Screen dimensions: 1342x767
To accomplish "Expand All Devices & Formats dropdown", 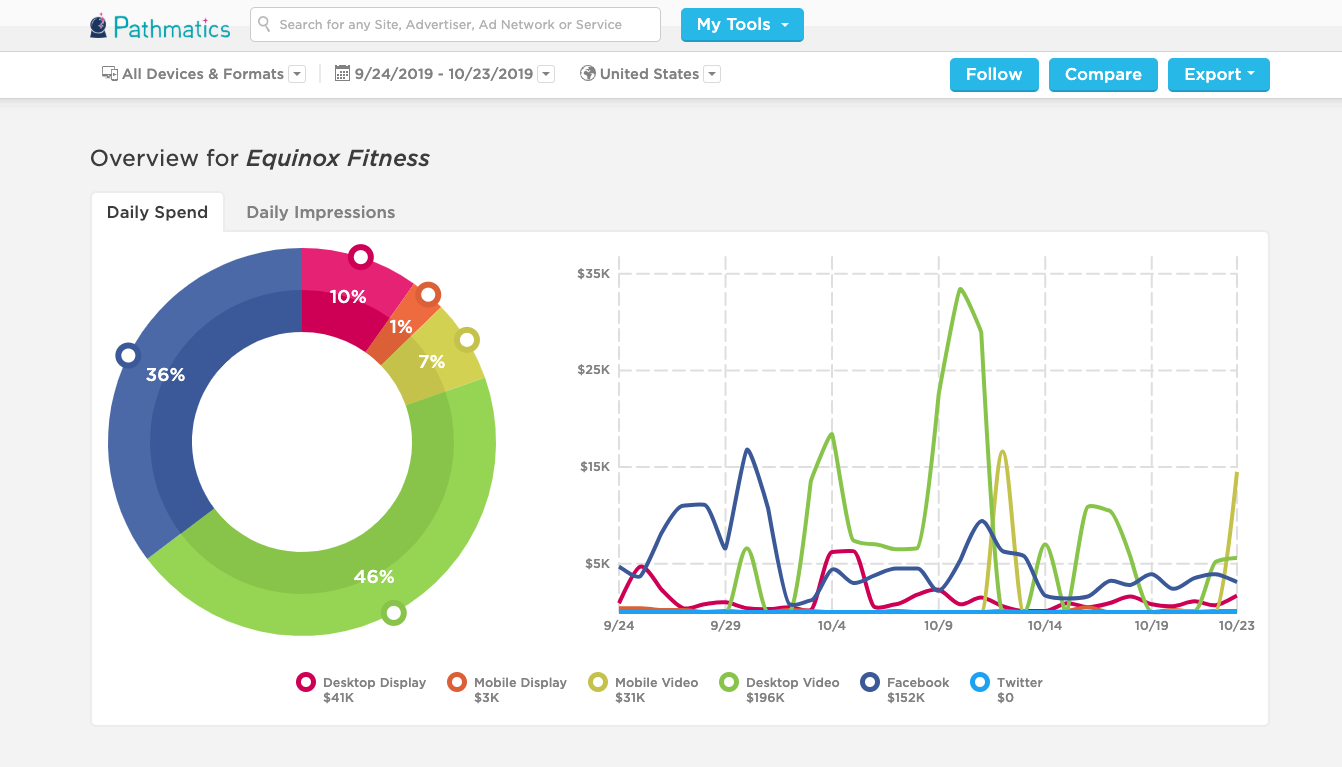I will pyautogui.click(x=297, y=74).
